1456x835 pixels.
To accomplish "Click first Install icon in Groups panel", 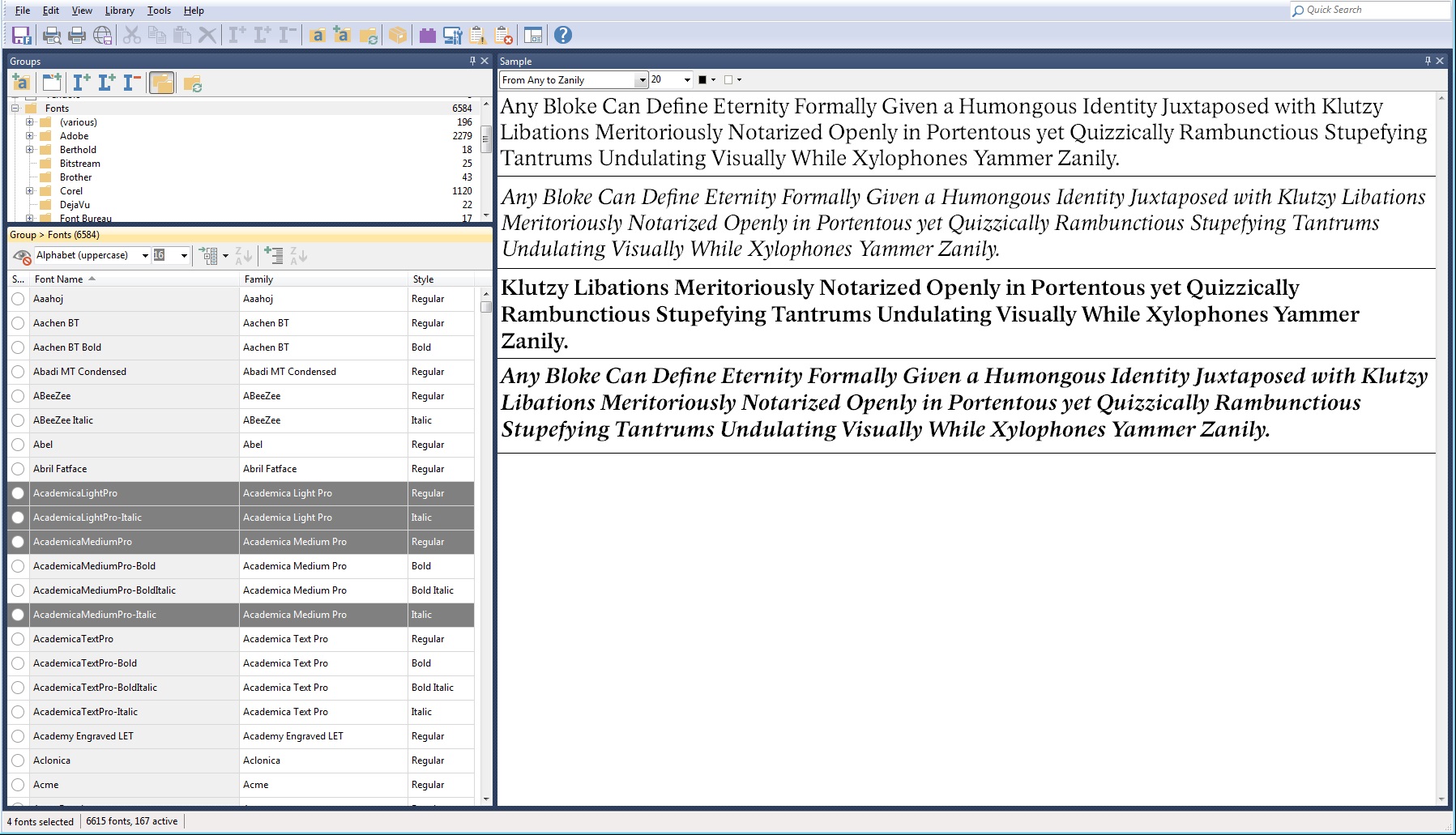I will (82, 82).
